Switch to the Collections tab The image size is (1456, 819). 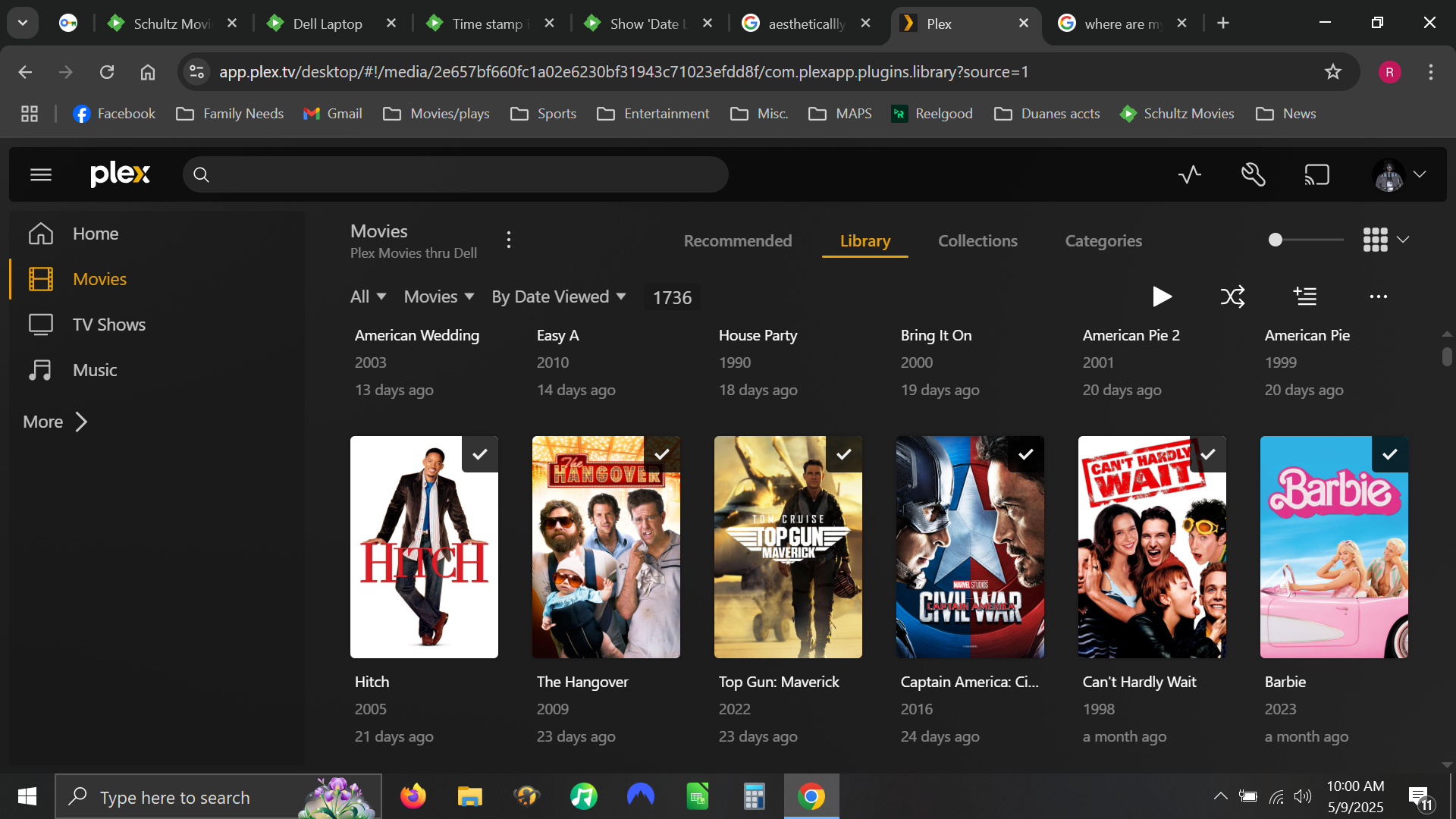click(977, 240)
